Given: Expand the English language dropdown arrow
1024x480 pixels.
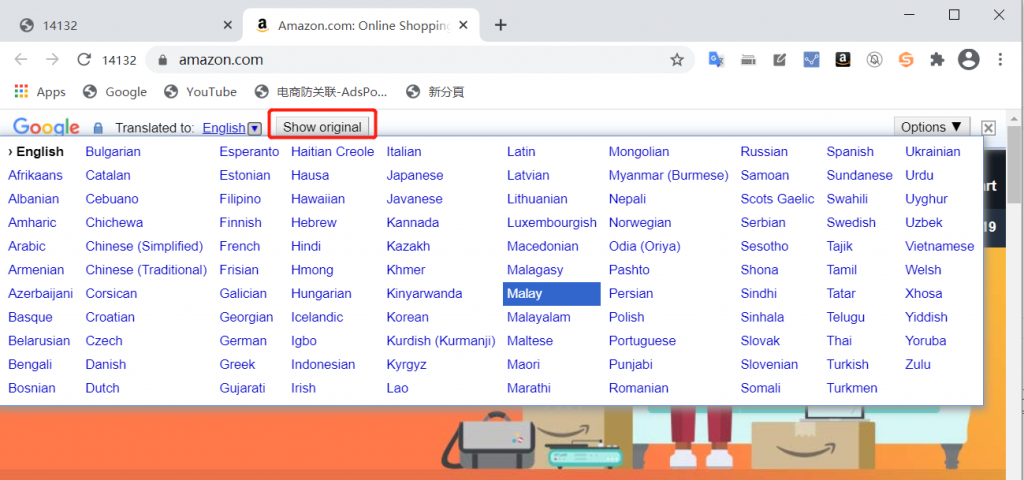Looking at the screenshot, I should (x=255, y=129).
